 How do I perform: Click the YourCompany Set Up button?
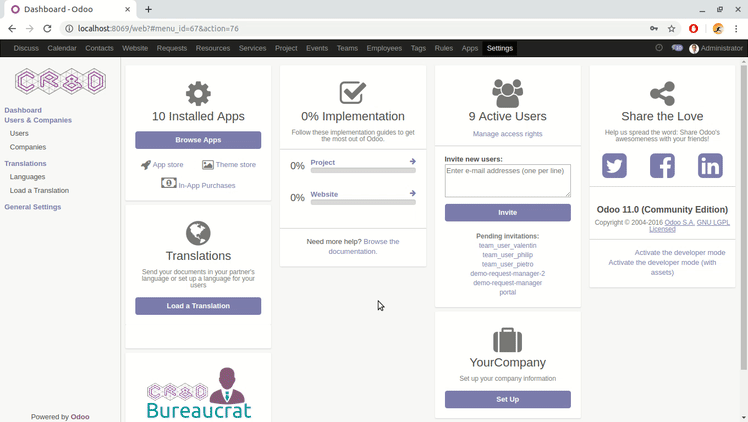[508, 399]
